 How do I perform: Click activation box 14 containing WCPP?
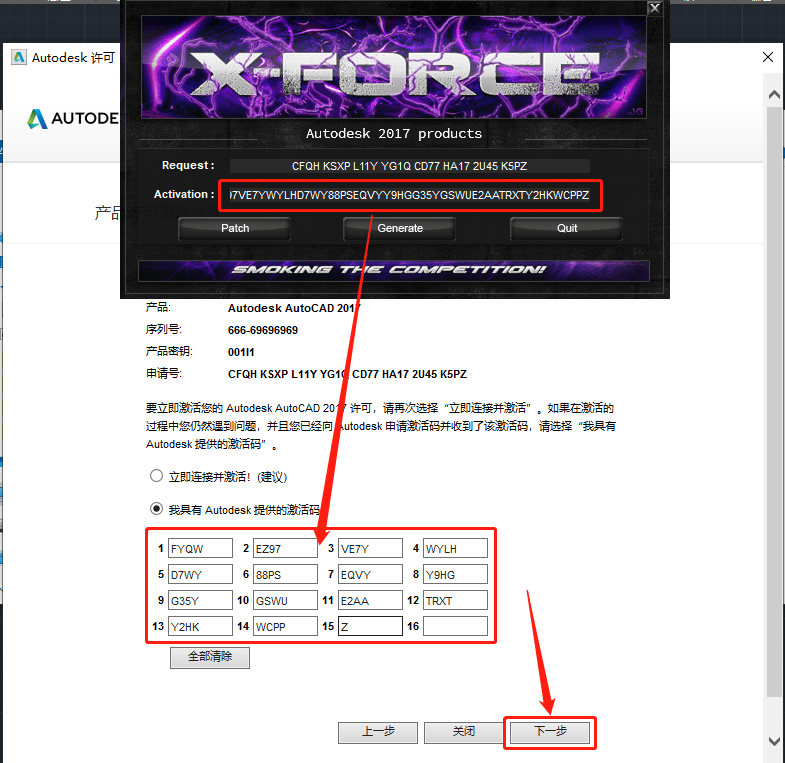285,626
